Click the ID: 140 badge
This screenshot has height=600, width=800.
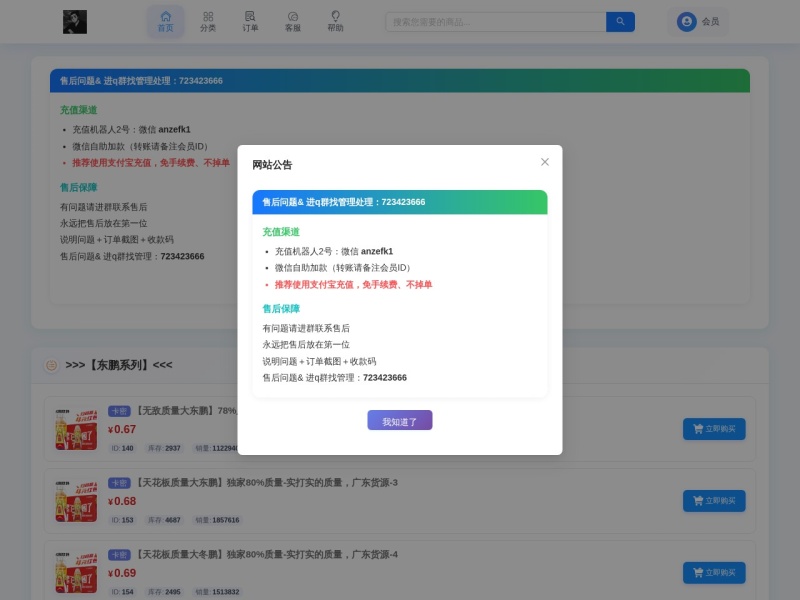click(x=122, y=448)
